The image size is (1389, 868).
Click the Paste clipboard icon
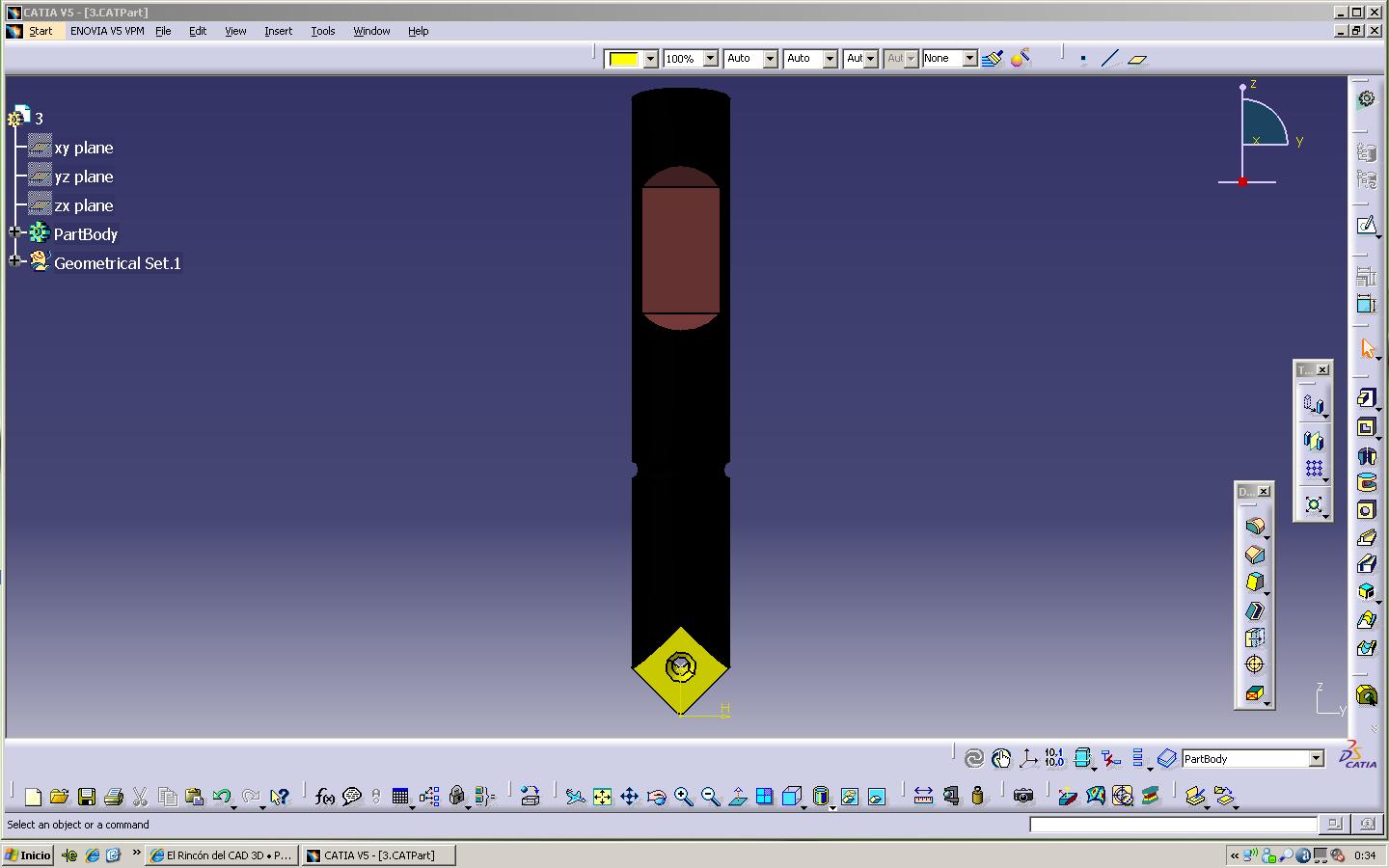tap(194, 797)
